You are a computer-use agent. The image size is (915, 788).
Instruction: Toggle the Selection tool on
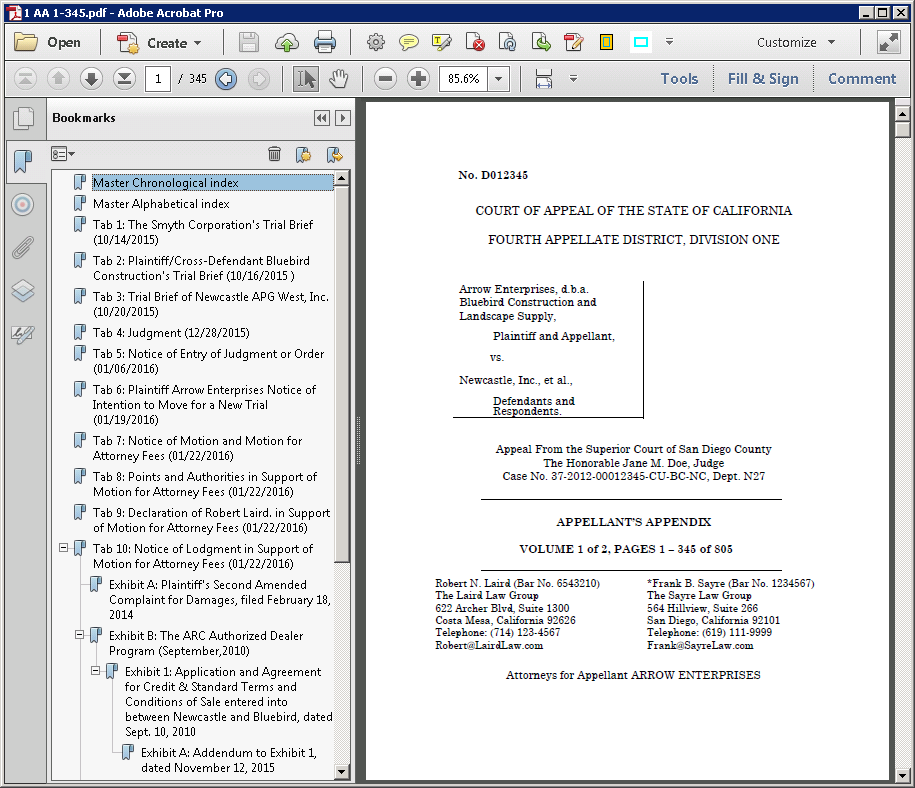[305, 78]
